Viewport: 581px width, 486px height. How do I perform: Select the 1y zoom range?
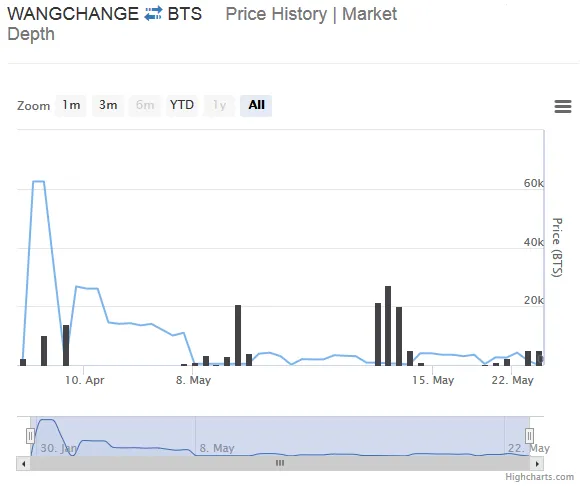(x=219, y=106)
